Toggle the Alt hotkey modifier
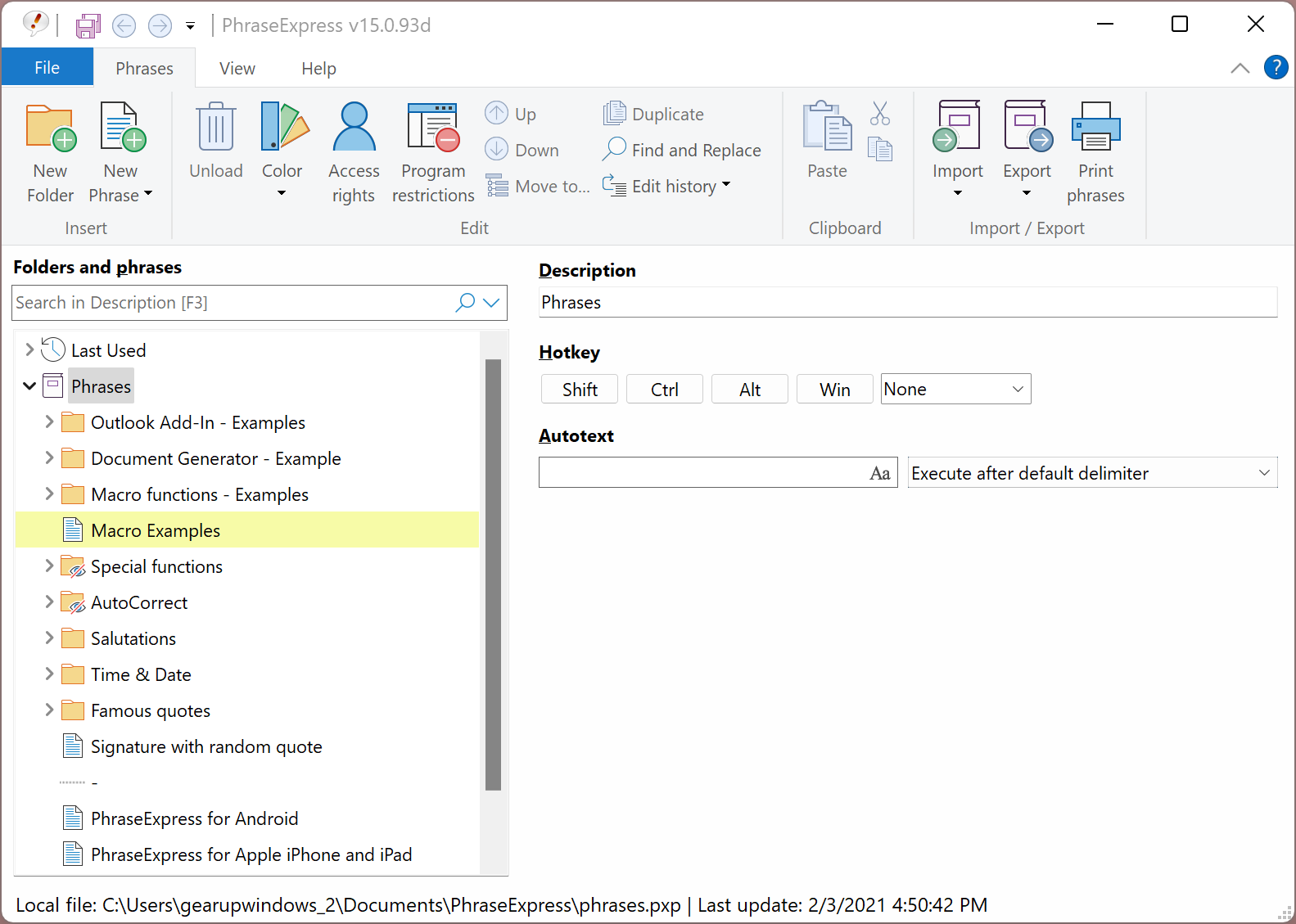 coord(750,390)
